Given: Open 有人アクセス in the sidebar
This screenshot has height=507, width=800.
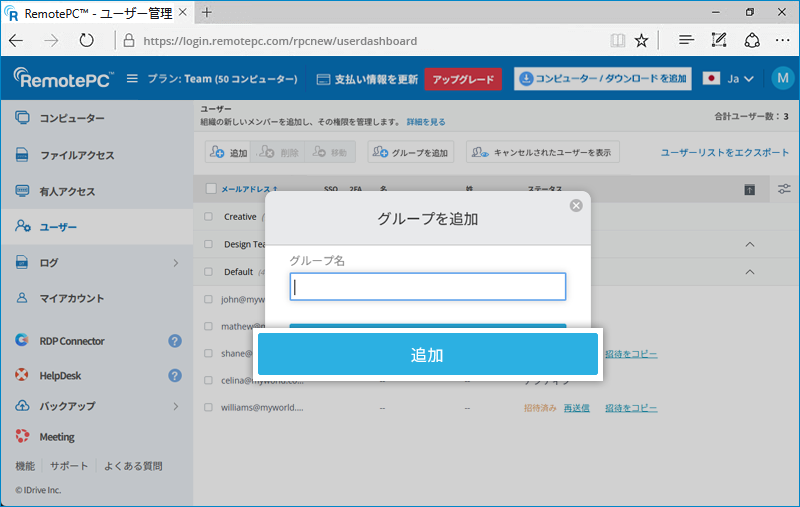Looking at the screenshot, I should click(67, 191).
